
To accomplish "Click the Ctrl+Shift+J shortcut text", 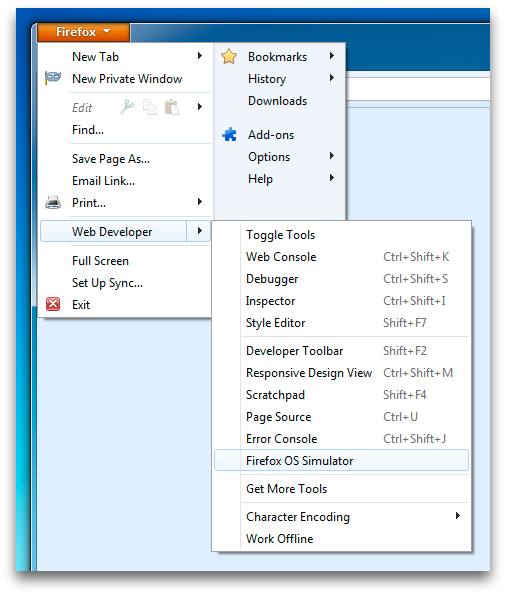I will click(x=415, y=439).
